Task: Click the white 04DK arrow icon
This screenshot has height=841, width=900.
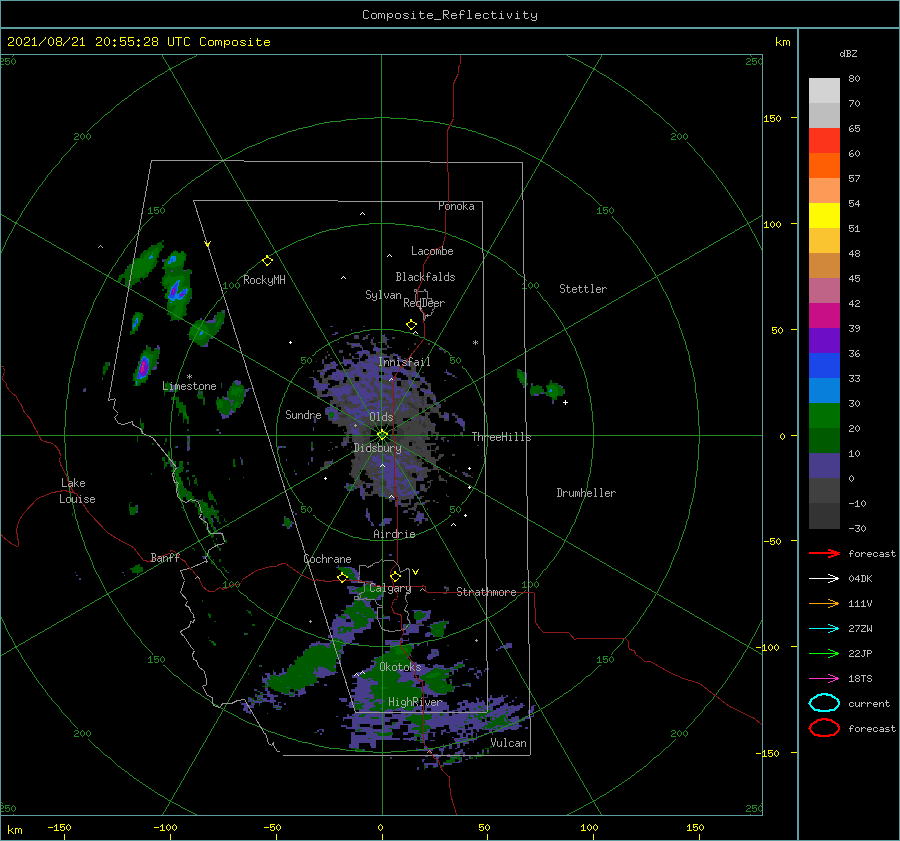Action: point(824,579)
